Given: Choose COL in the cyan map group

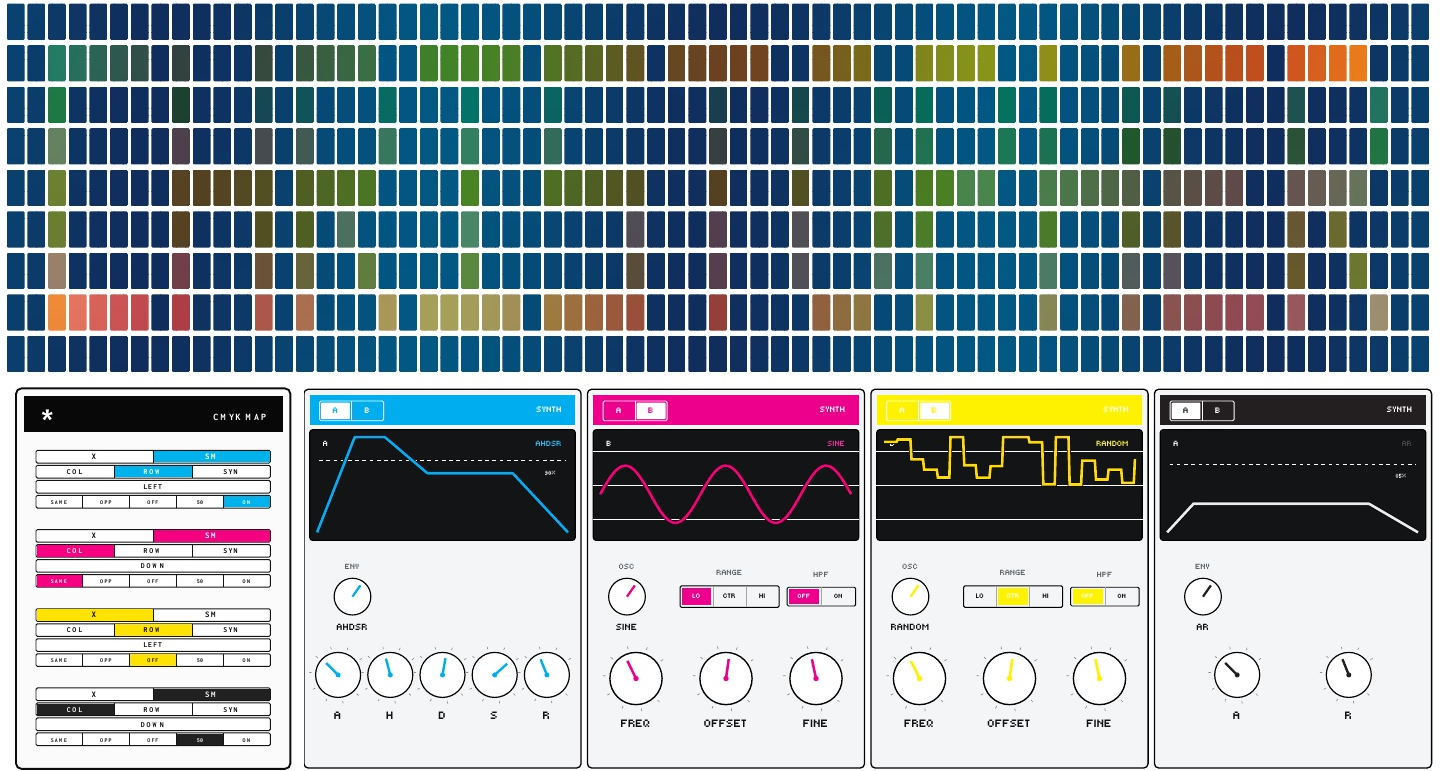Looking at the screenshot, I should [75, 471].
